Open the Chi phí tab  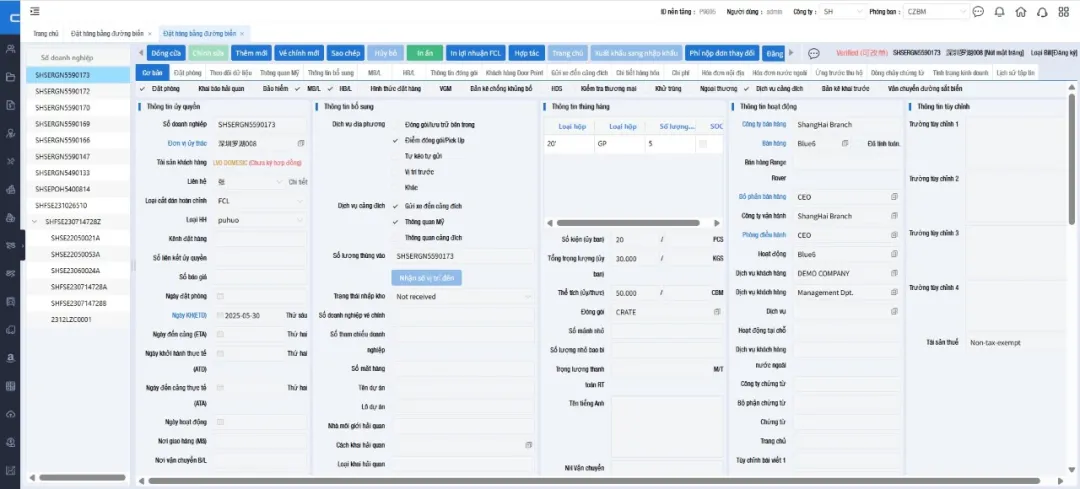pos(680,73)
